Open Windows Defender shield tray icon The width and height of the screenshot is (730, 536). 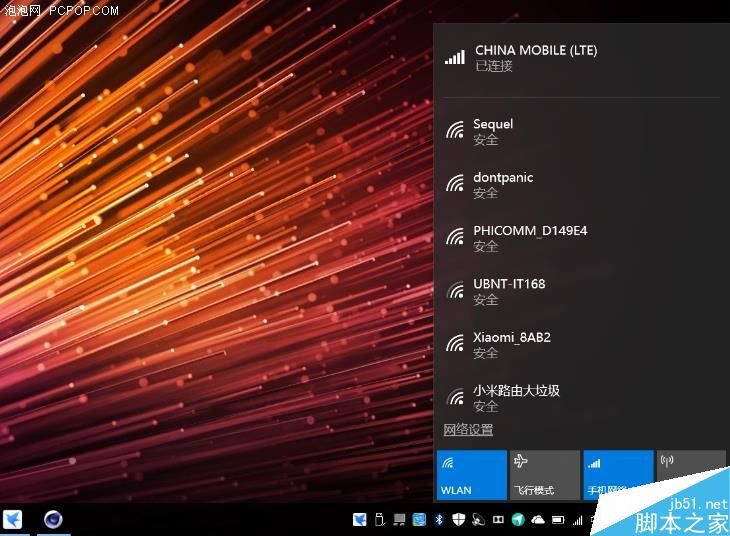tap(459, 520)
